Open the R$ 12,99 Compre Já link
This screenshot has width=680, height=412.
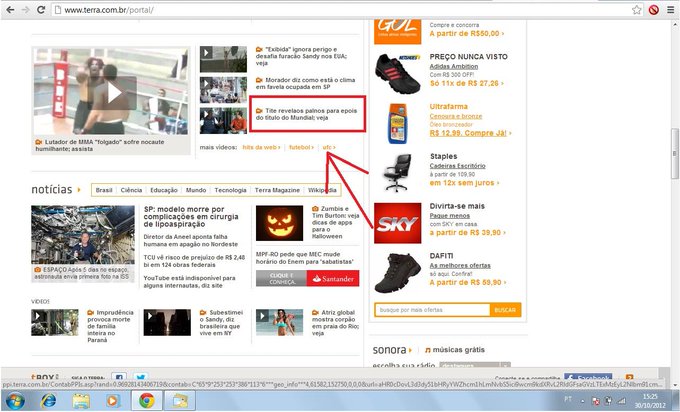pyautogui.click(x=470, y=133)
